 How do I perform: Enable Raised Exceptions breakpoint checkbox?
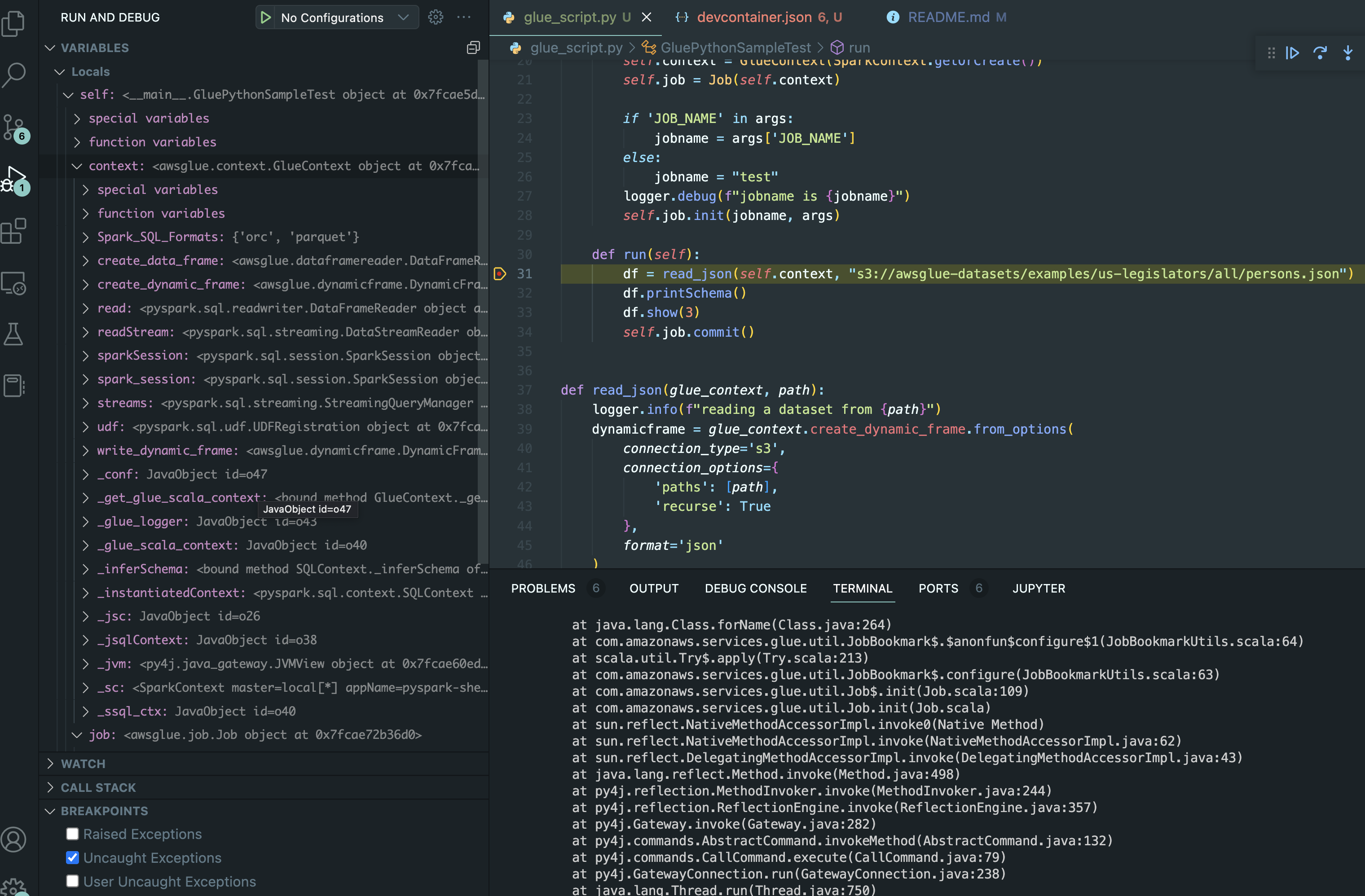tap(72, 834)
